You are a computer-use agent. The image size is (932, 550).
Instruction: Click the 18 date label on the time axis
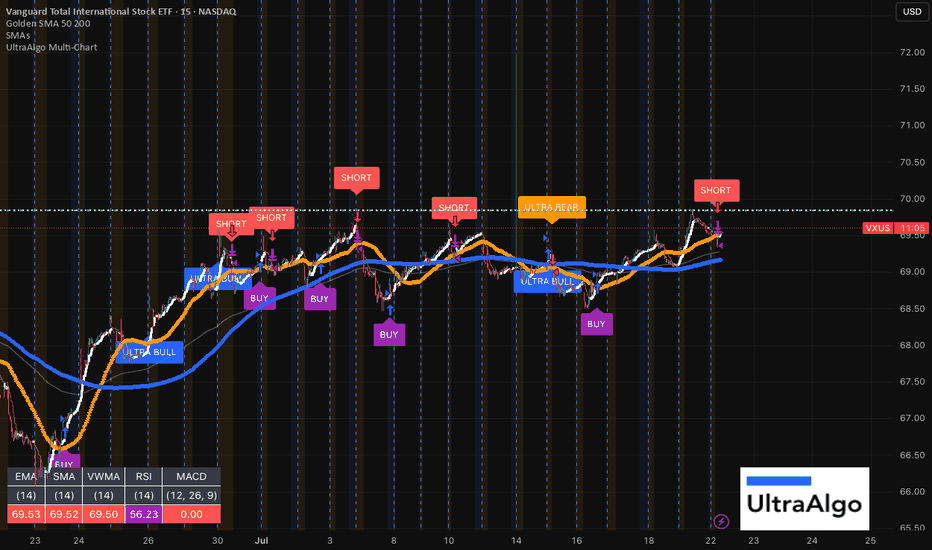648,540
